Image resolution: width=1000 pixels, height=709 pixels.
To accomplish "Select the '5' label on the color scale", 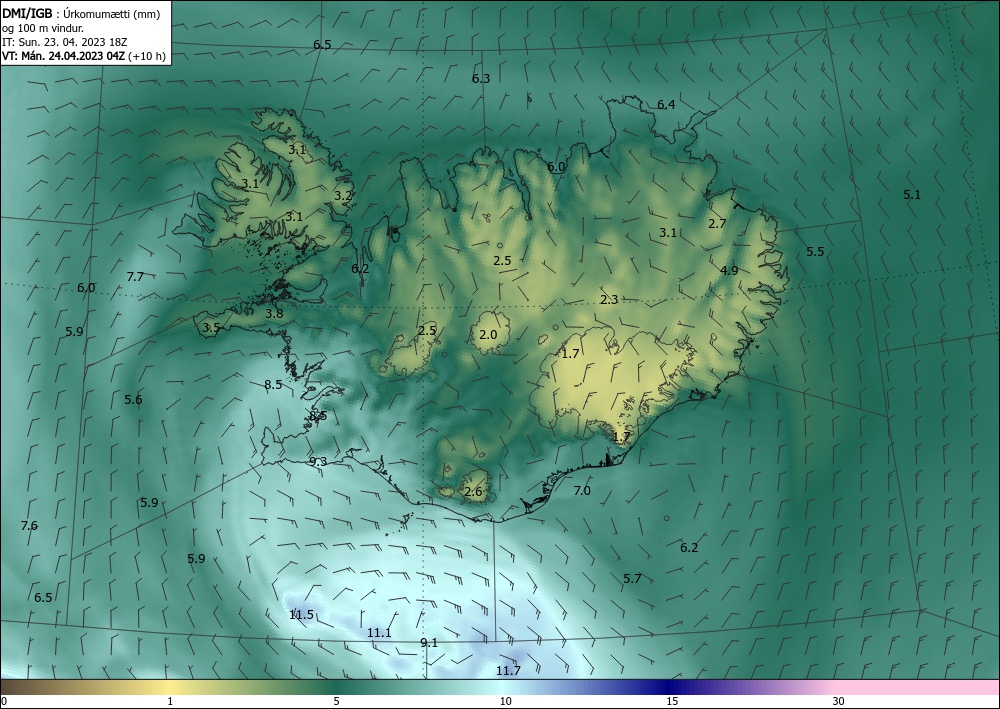I will (336, 701).
